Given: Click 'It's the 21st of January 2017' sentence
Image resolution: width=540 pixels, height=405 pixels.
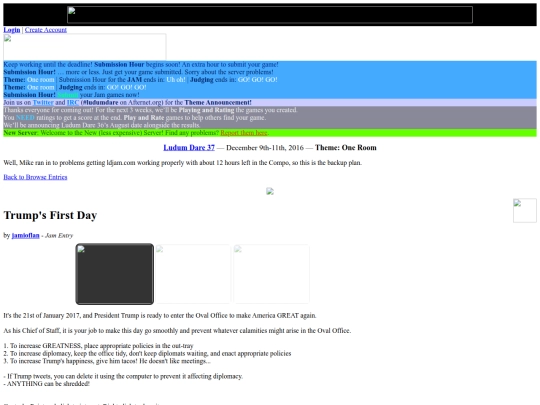Looking at the screenshot, I should pos(160,315).
